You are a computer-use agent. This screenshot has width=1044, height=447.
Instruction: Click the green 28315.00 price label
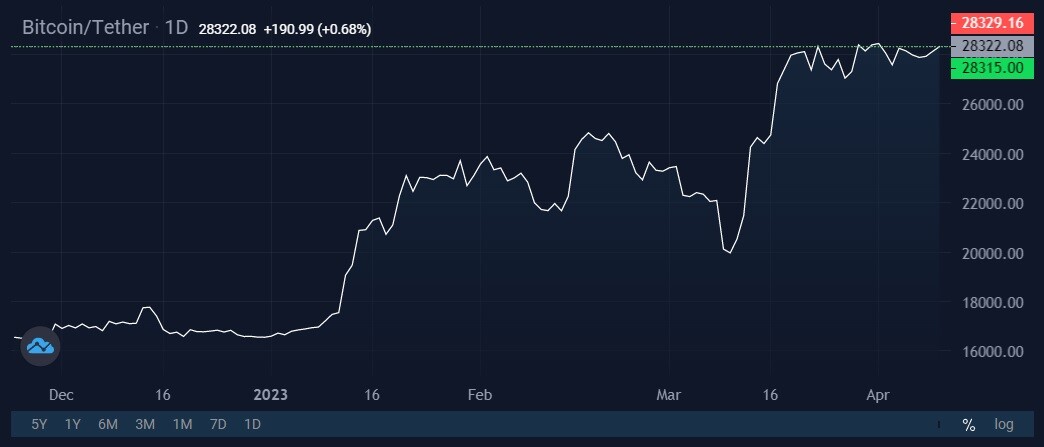(x=992, y=68)
